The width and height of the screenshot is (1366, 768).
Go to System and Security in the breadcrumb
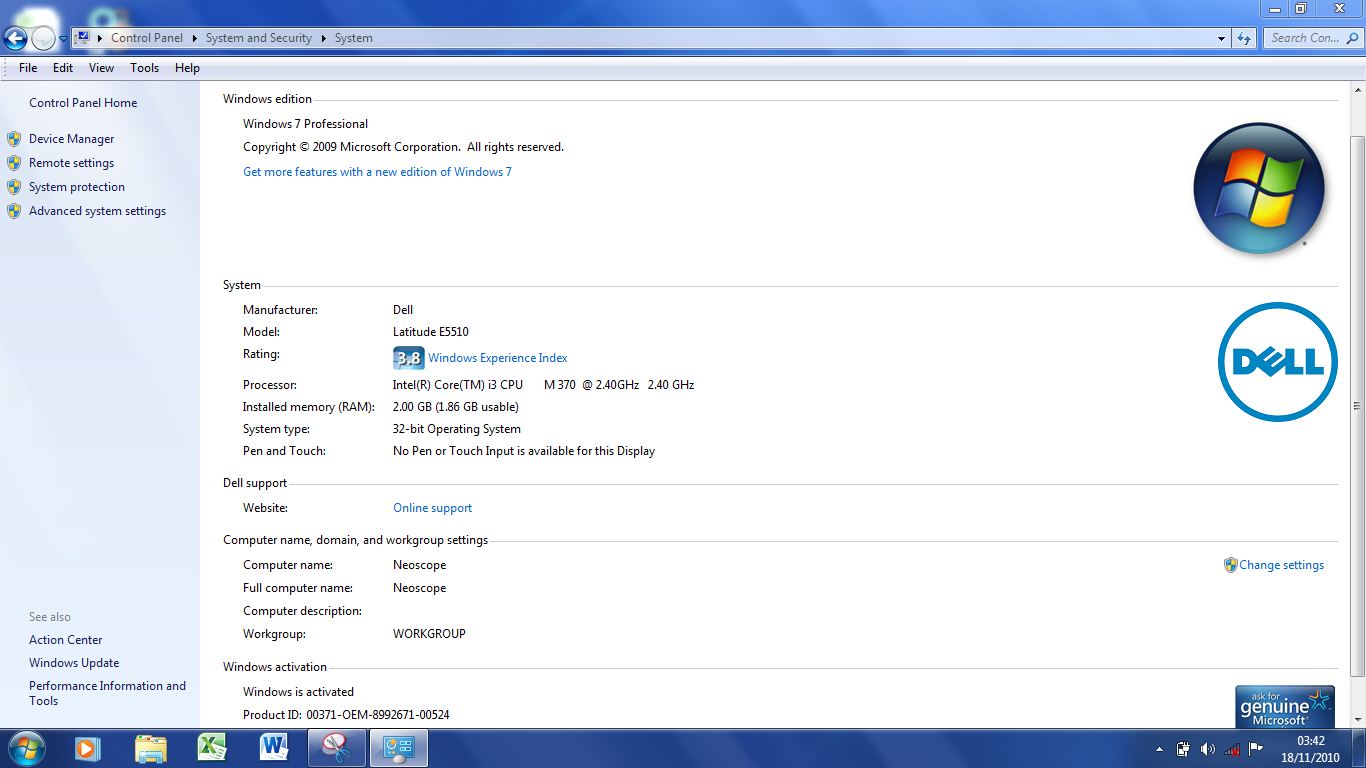[259, 38]
